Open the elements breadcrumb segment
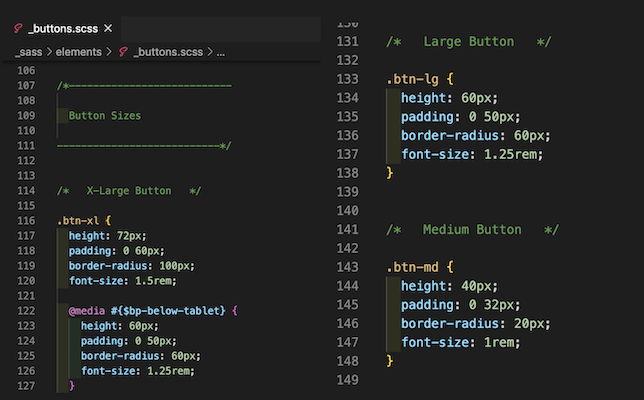644x400 pixels. click(78, 52)
